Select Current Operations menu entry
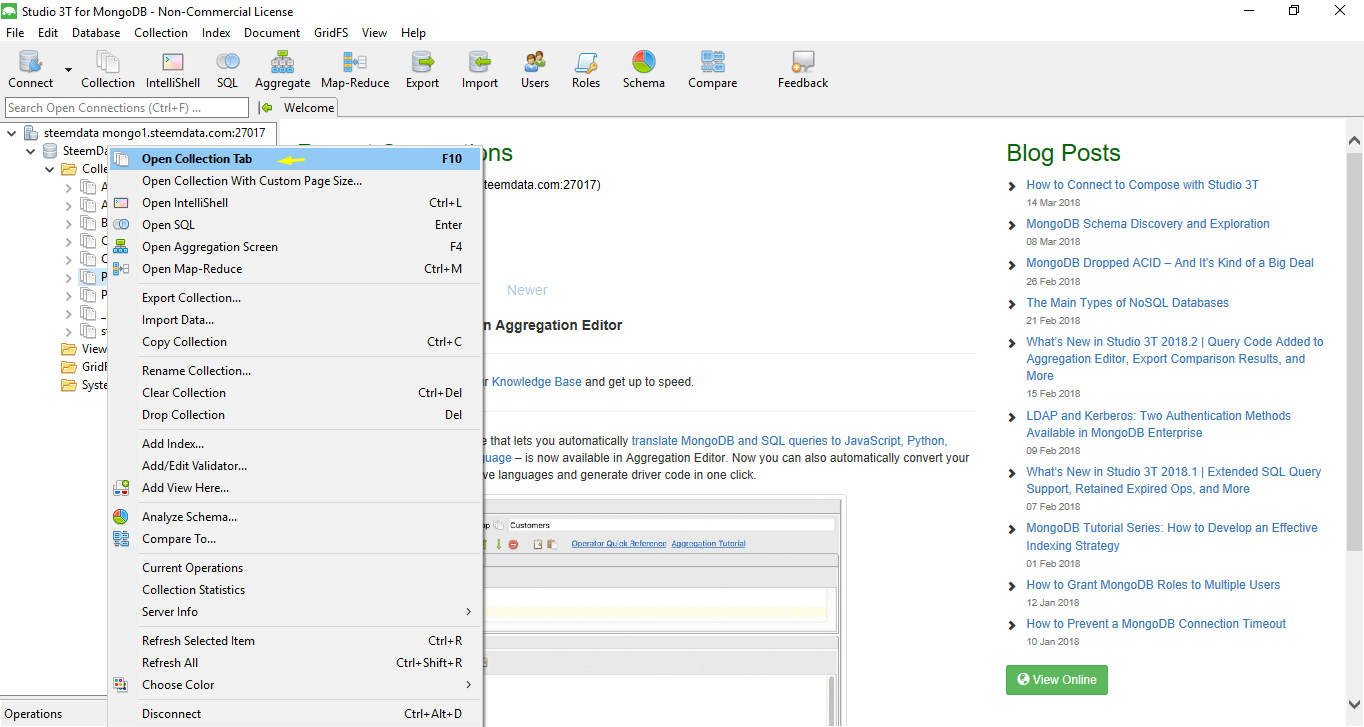Viewport: 1364px width, 727px height. (296, 568)
